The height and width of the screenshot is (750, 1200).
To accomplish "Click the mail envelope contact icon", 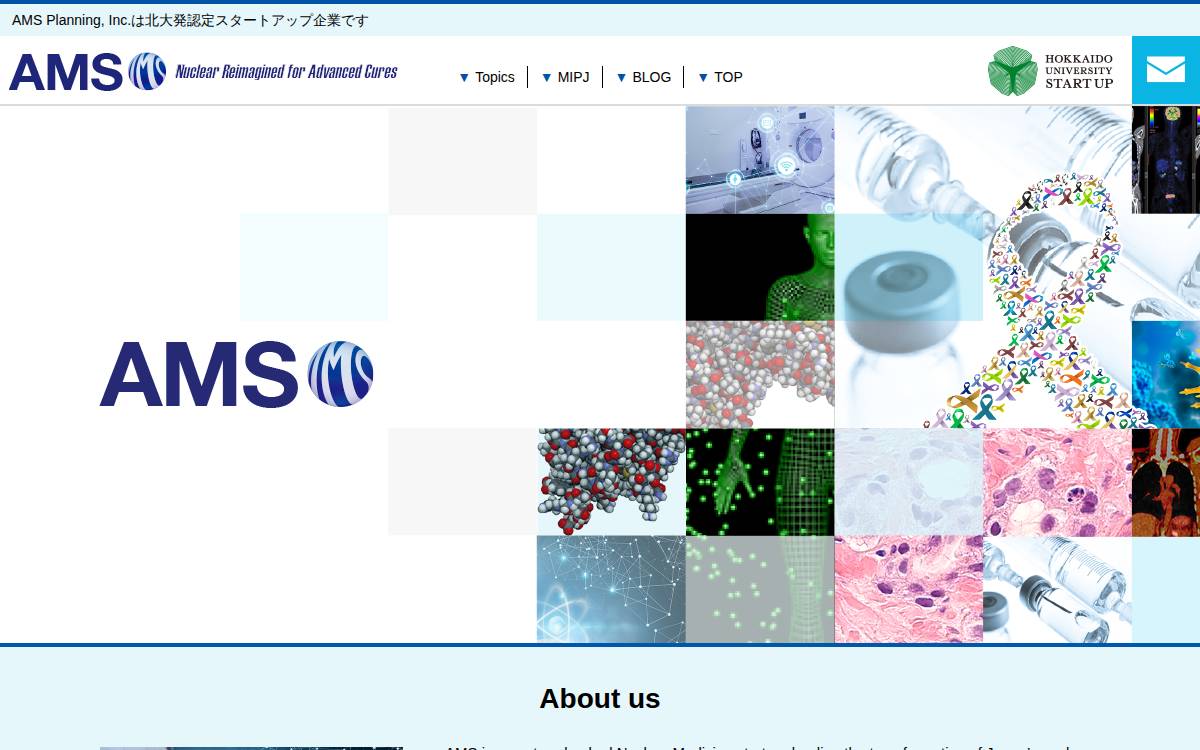I will [x=1166, y=70].
